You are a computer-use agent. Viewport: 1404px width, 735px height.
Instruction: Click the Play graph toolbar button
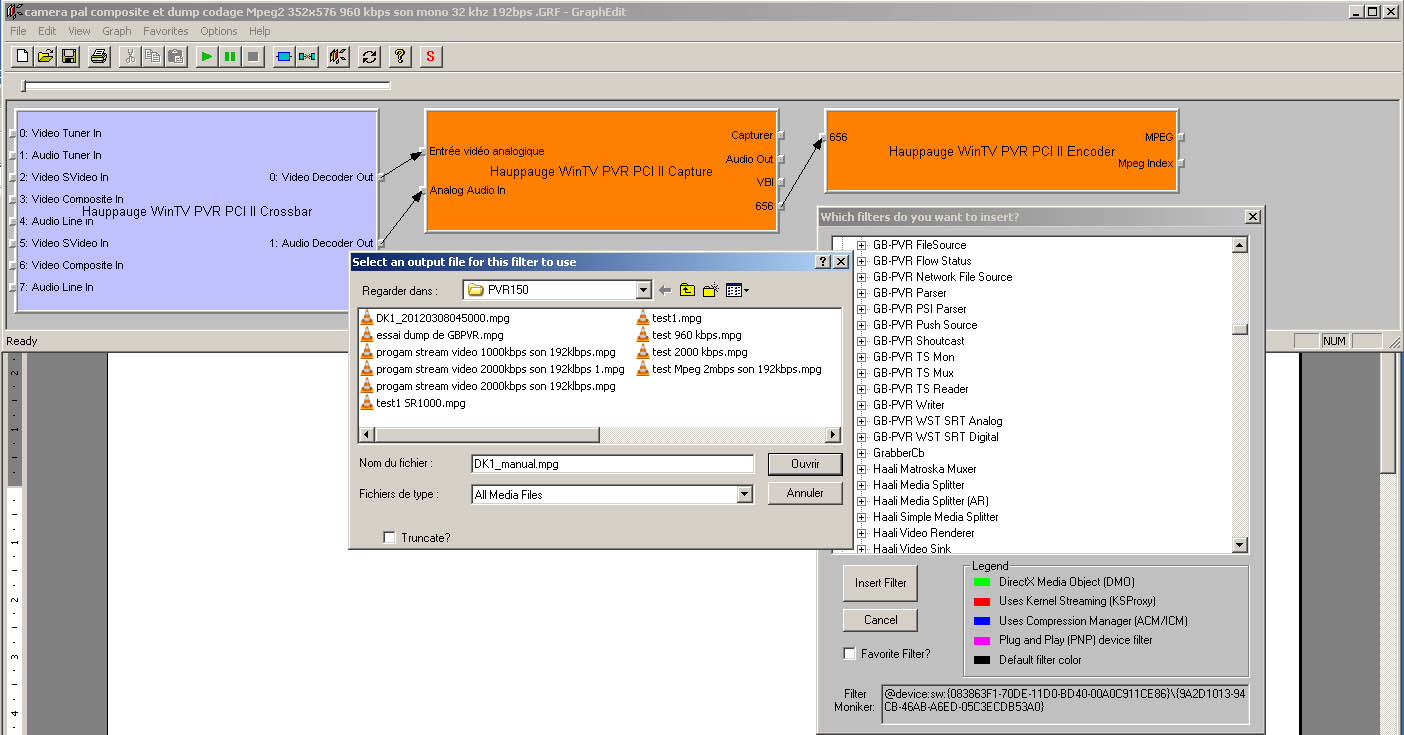[x=206, y=57]
